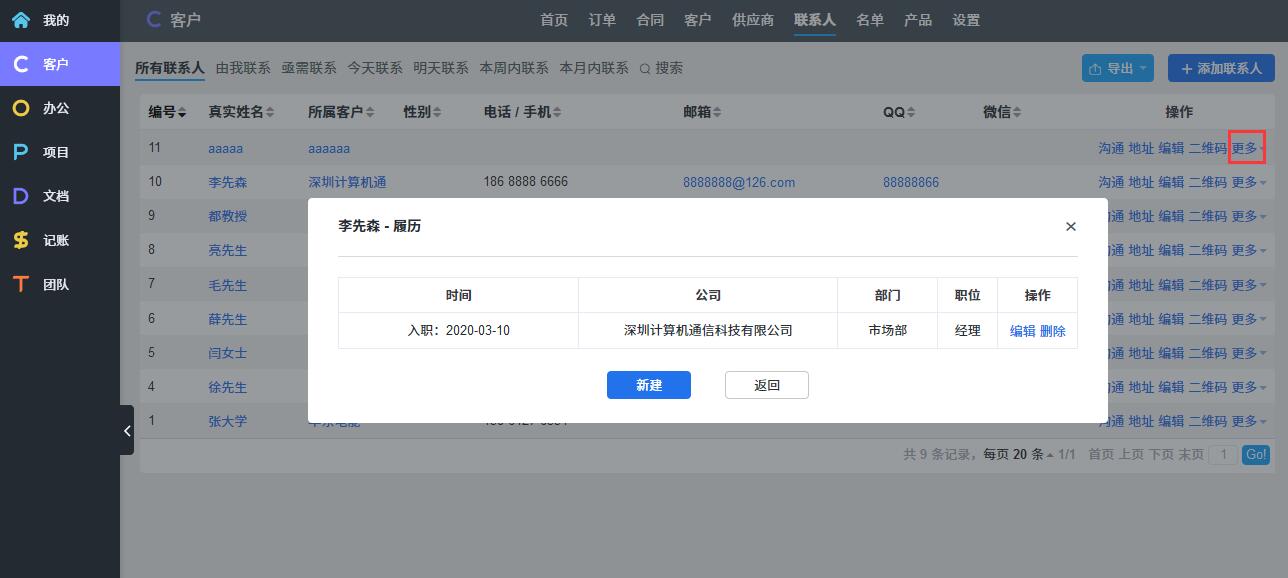The height and width of the screenshot is (578, 1288).
Task: Open the 导出 export dropdown
Action: click(1118, 68)
